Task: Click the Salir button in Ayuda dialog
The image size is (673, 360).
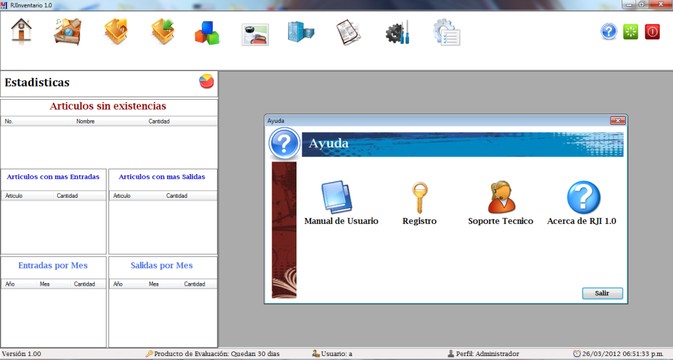Action: [602, 293]
